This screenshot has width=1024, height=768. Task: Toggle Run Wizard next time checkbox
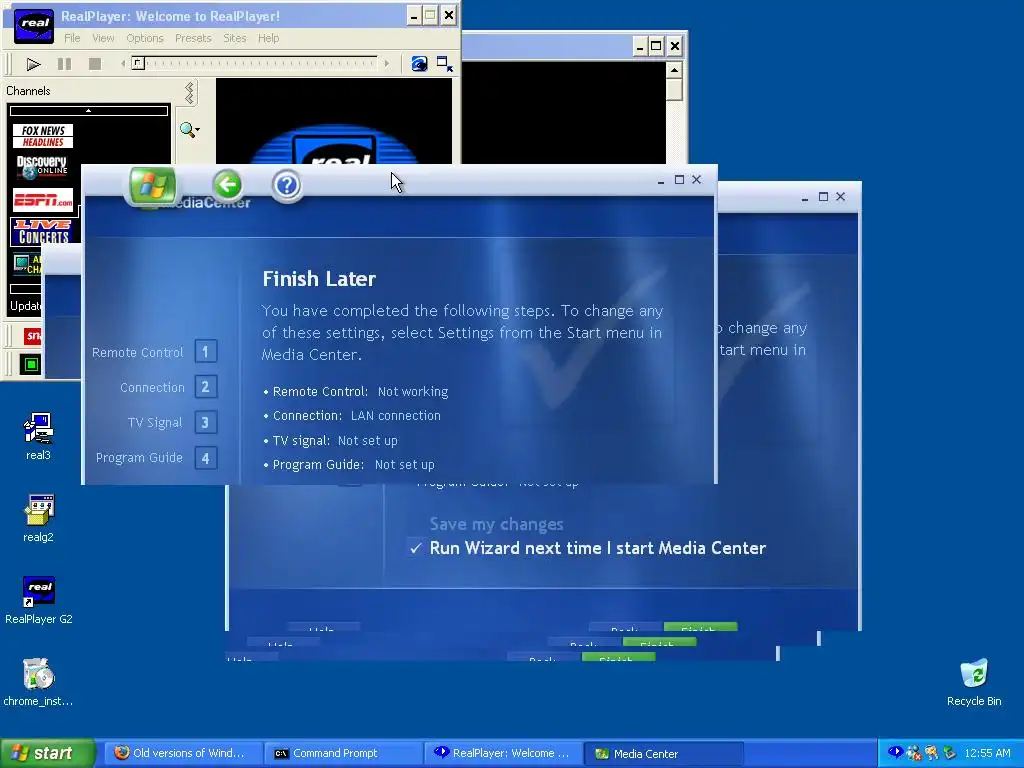click(415, 548)
